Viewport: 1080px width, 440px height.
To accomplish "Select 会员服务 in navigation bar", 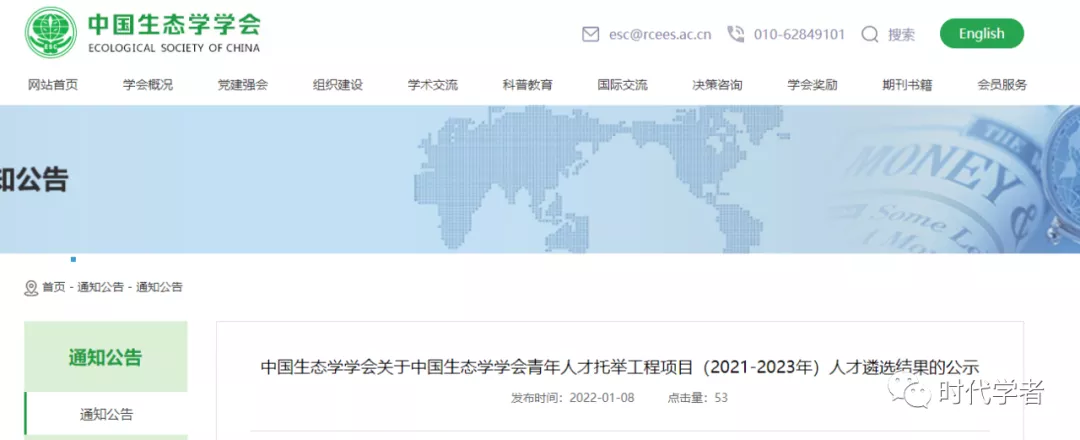I will click(1002, 85).
